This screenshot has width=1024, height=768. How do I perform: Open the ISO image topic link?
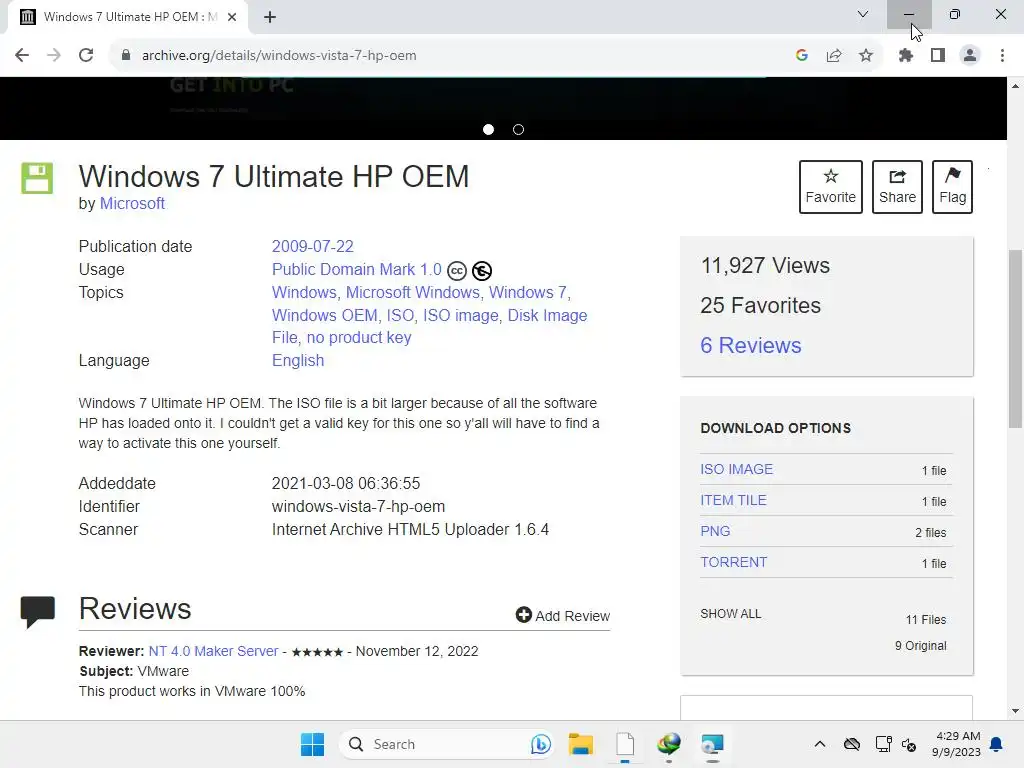point(460,315)
